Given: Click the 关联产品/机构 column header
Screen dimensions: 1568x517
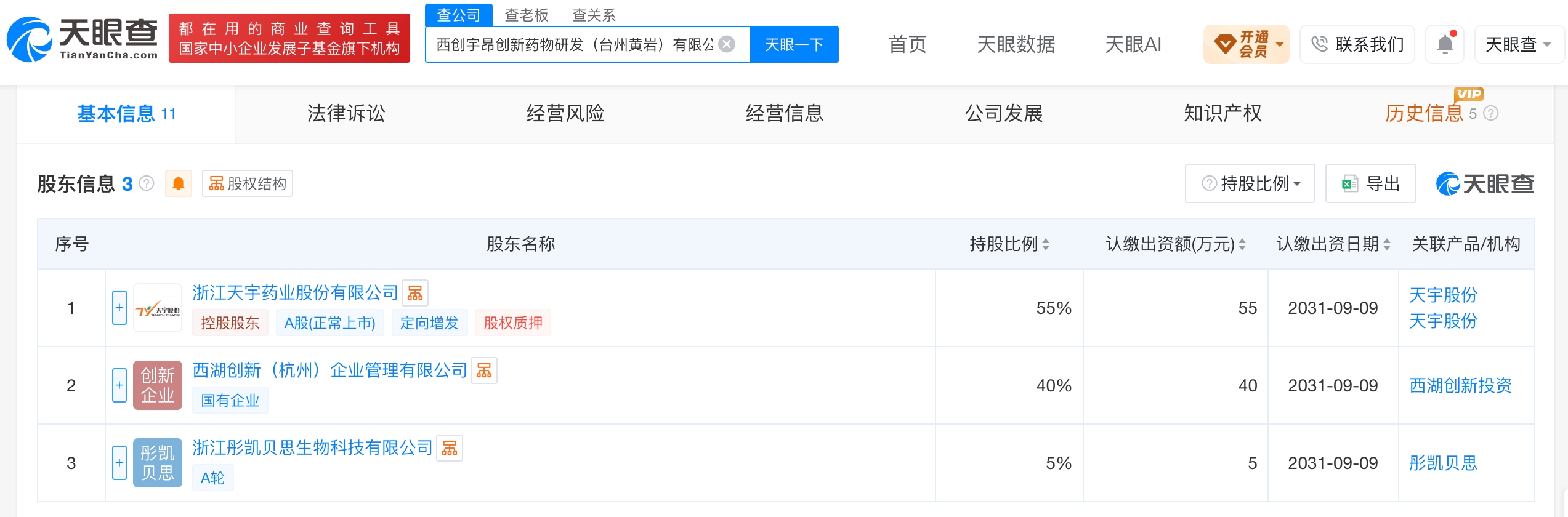Looking at the screenshot, I should pyautogui.click(x=1466, y=244).
